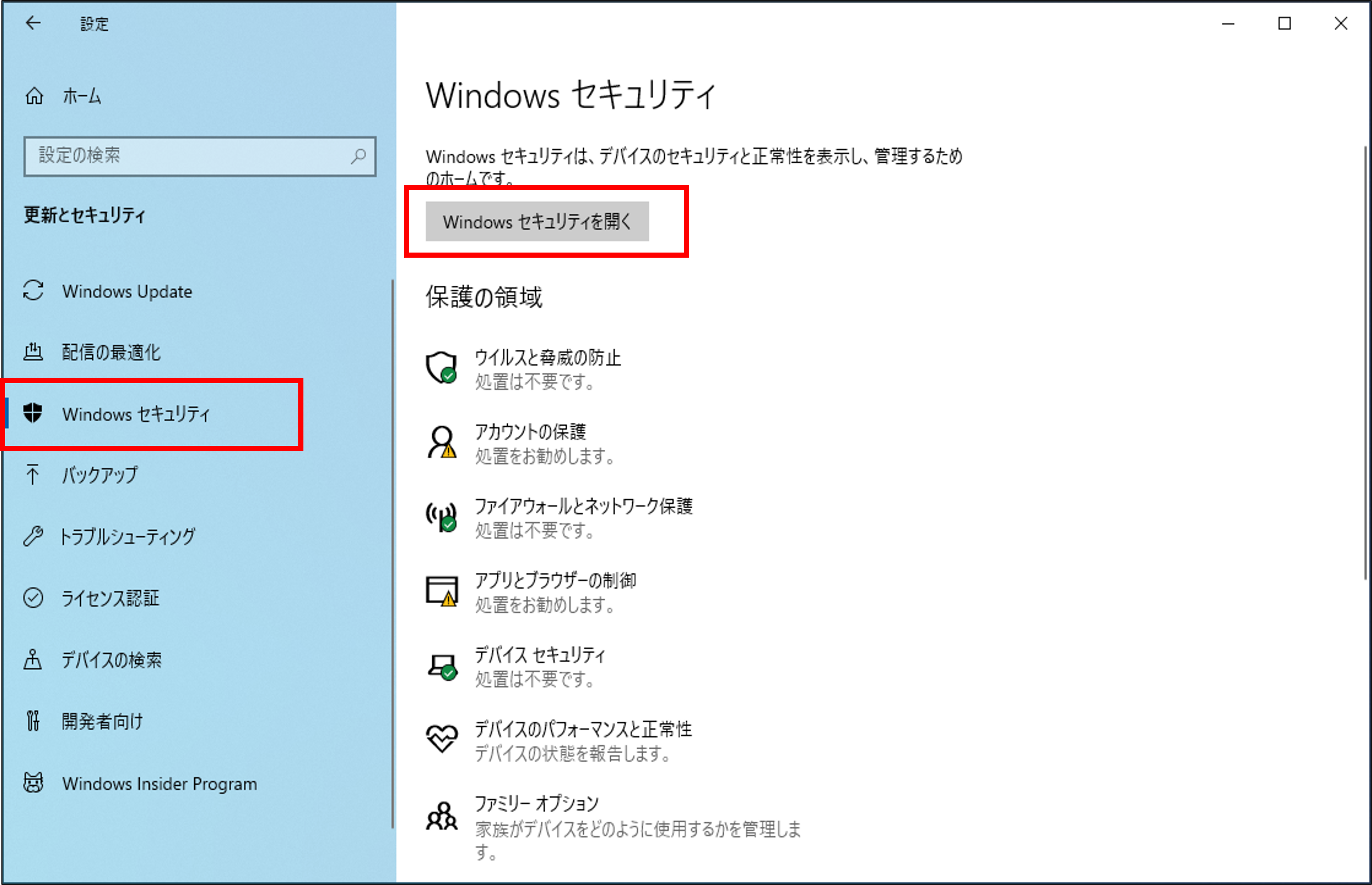Click the account protection person icon
The height and width of the screenshot is (885, 1372).
[x=441, y=442]
